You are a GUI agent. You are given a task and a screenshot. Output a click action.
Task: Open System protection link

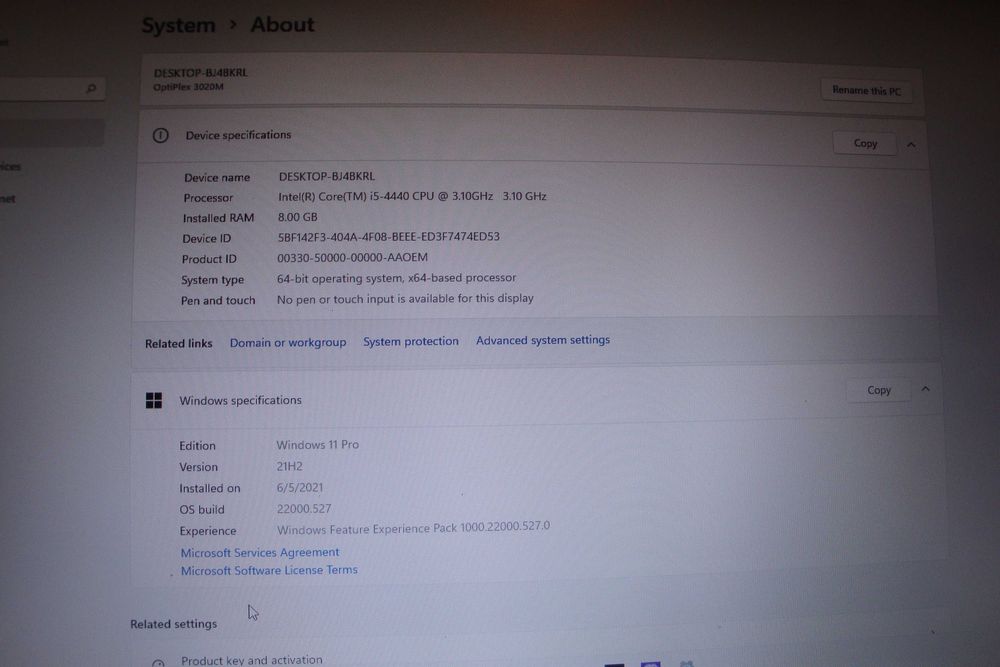[411, 341]
